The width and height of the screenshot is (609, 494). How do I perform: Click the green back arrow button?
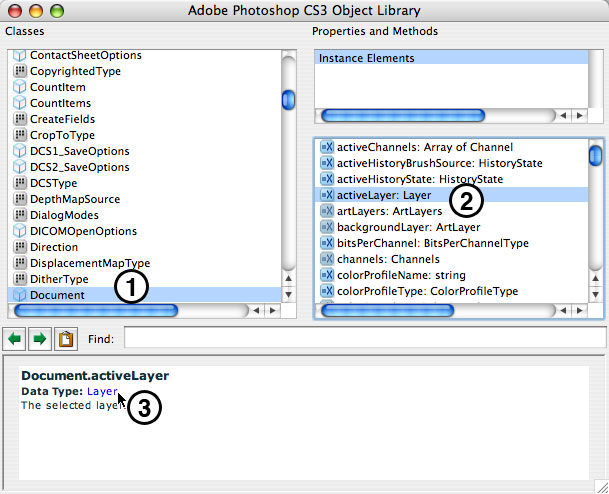pos(14,339)
